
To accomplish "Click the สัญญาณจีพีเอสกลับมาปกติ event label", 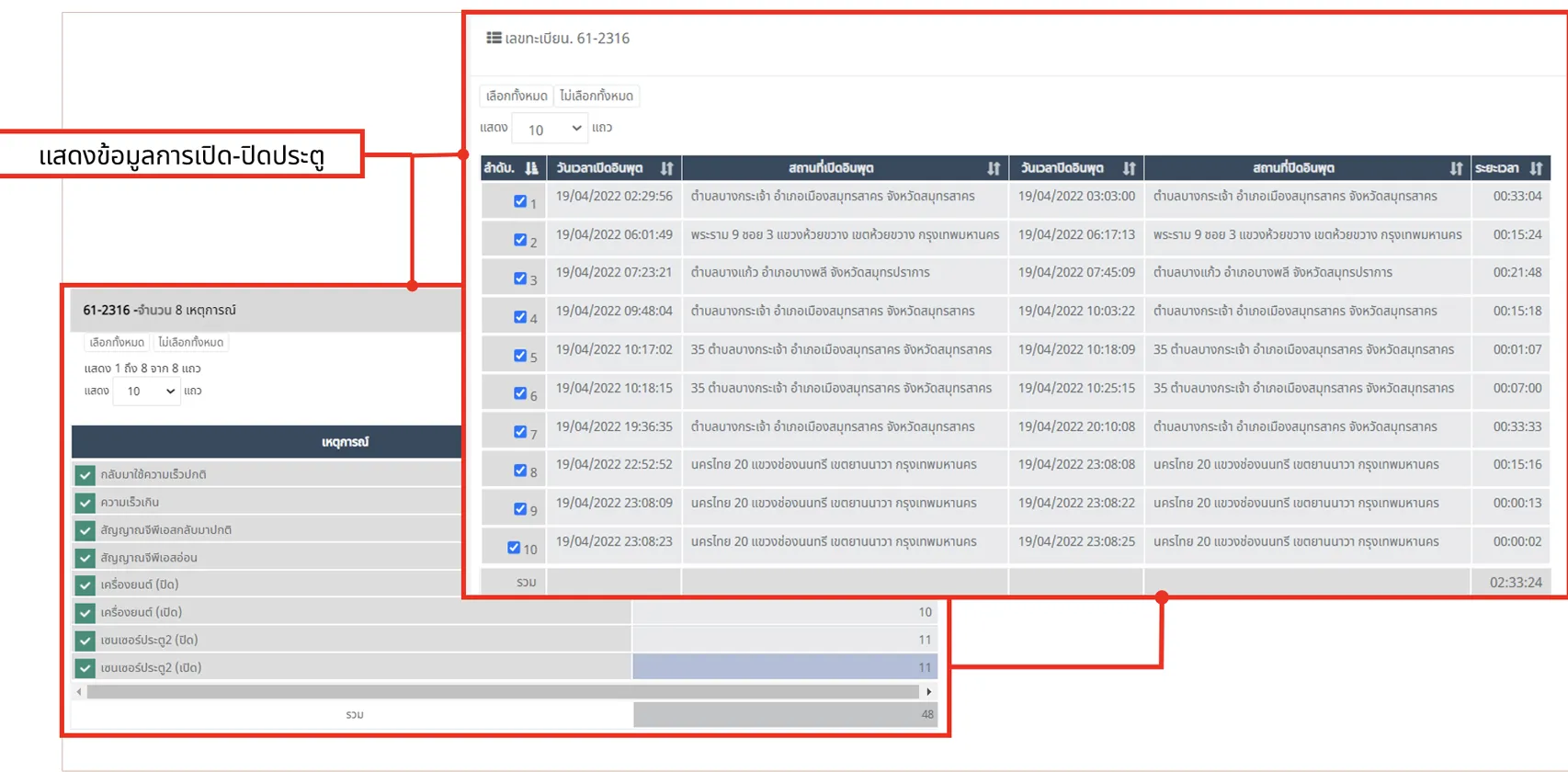I will click(x=166, y=530).
